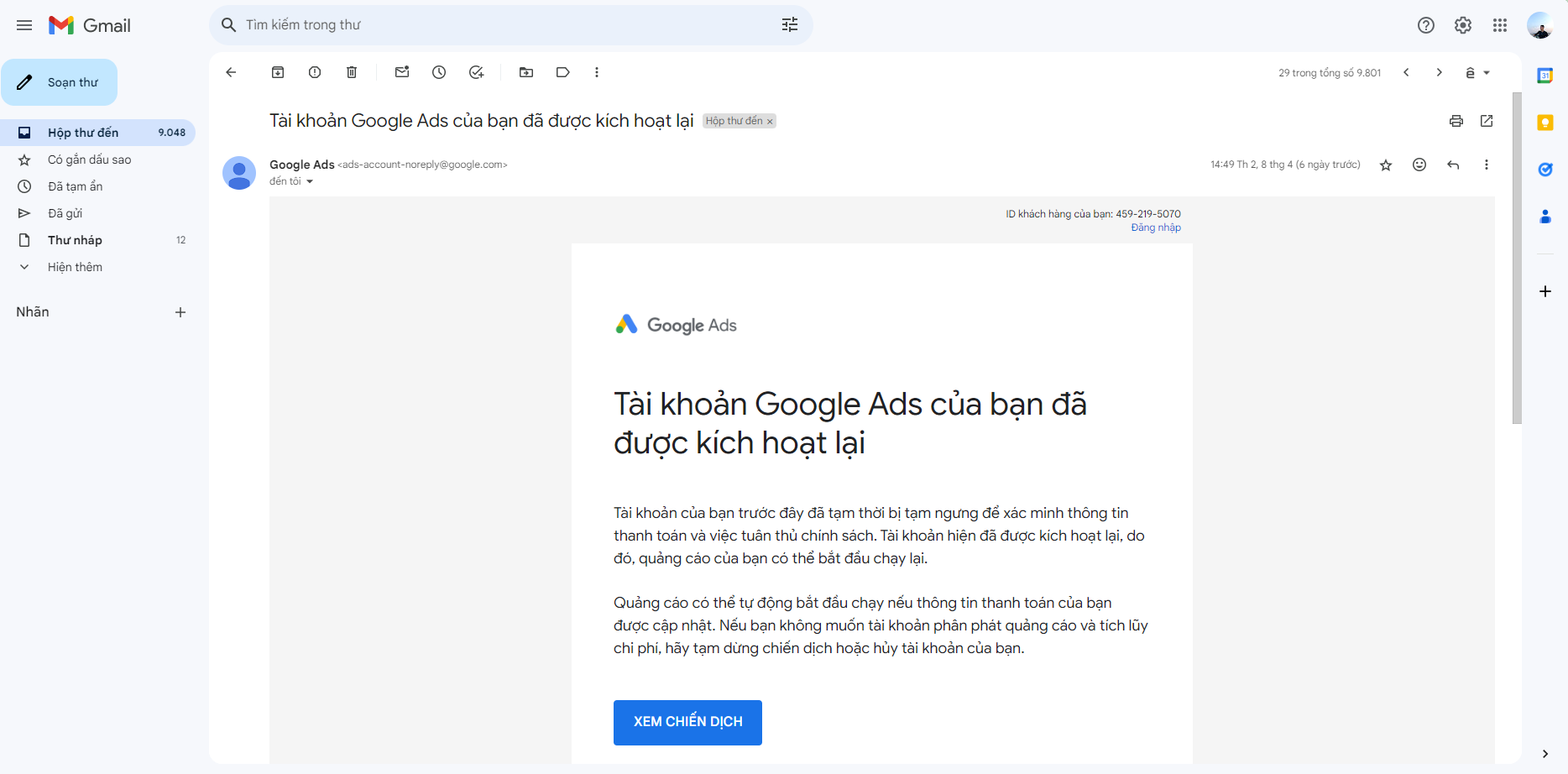Image resolution: width=1568 pixels, height=774 pixels.
Task: Add email to Tasks
Action: click(476, 72)
